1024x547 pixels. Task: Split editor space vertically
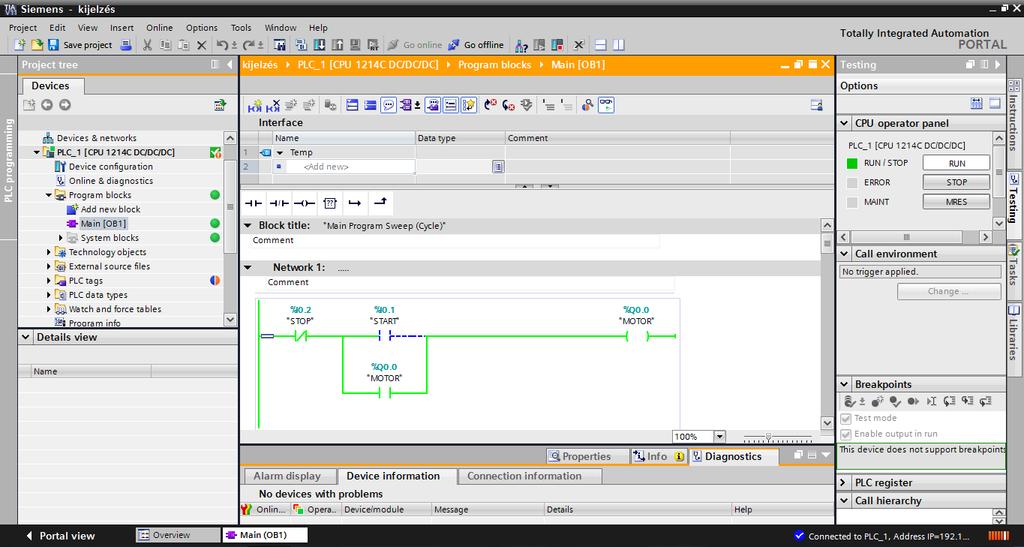(618, 45)
